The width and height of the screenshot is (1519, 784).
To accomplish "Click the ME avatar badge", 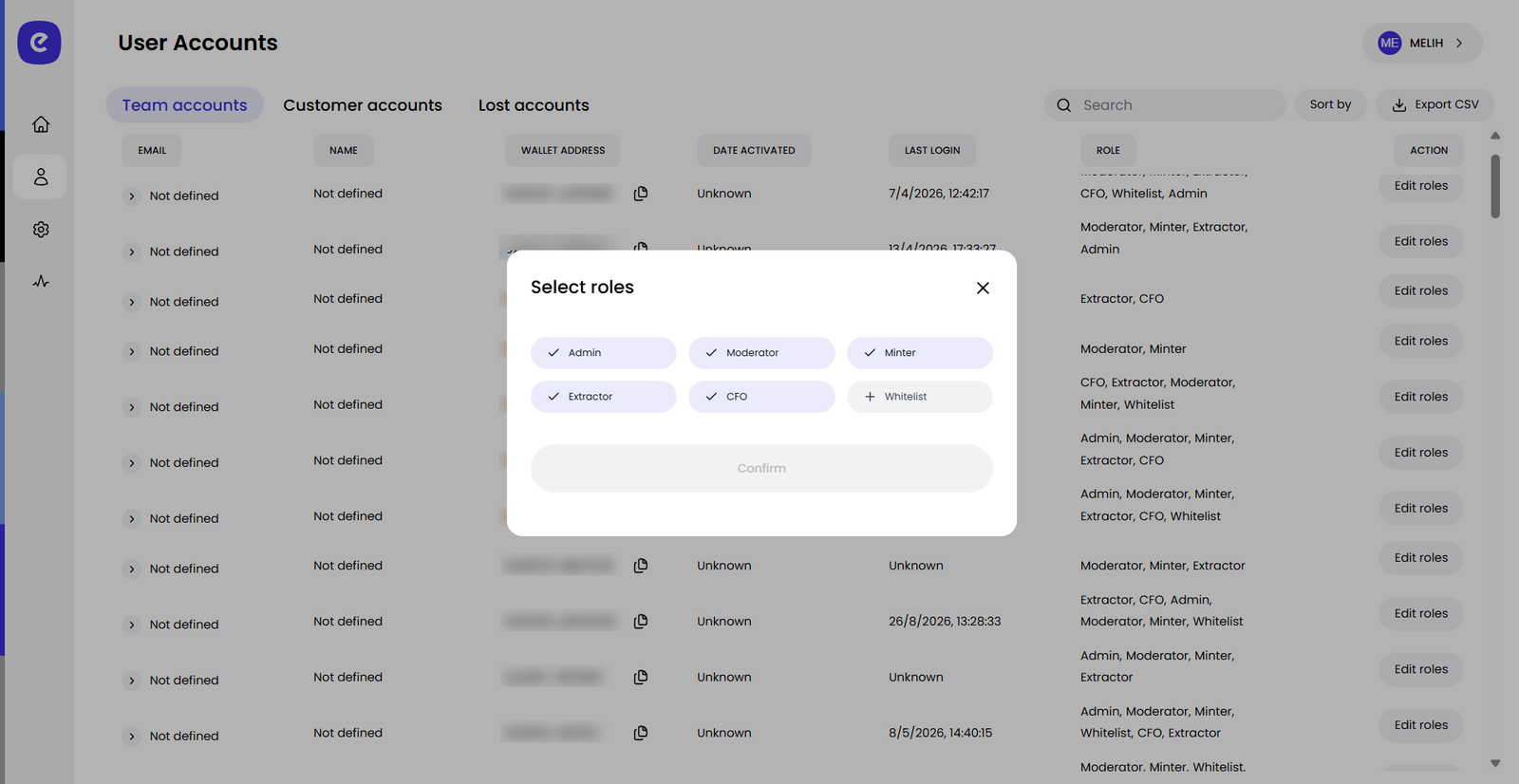I will (x=1389, y=43).
